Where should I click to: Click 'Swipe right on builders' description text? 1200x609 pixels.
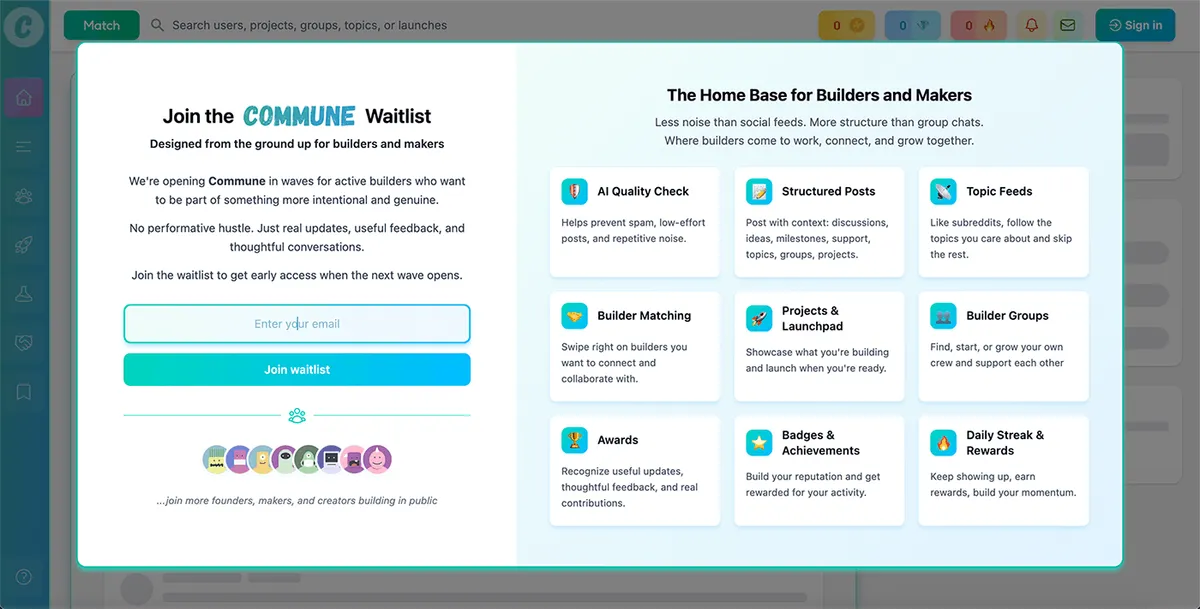[624, 363]
